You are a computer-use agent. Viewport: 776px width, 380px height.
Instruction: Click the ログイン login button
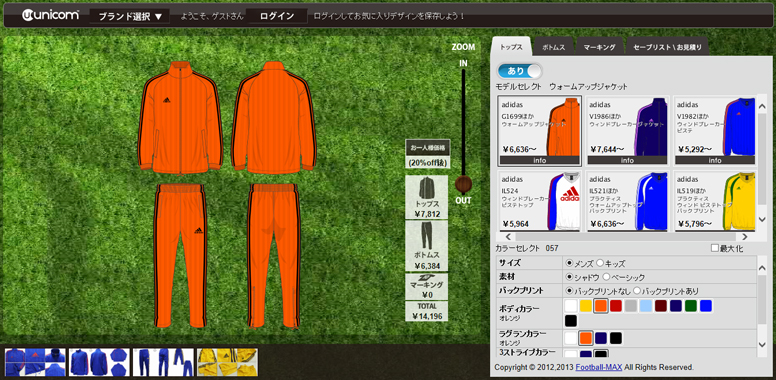pyautogui.click(x=277, y=16)
